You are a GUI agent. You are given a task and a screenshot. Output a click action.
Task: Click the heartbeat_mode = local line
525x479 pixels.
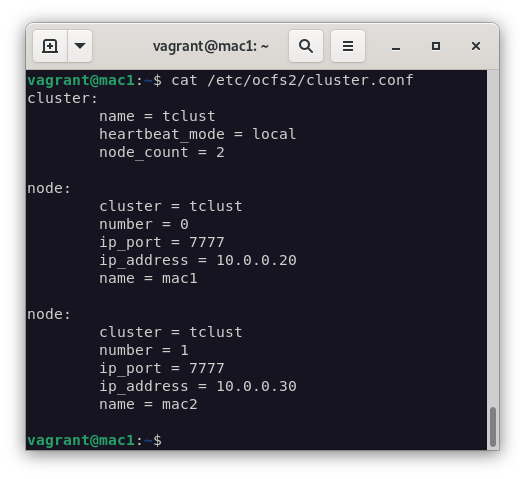click(x=198, y=135)
